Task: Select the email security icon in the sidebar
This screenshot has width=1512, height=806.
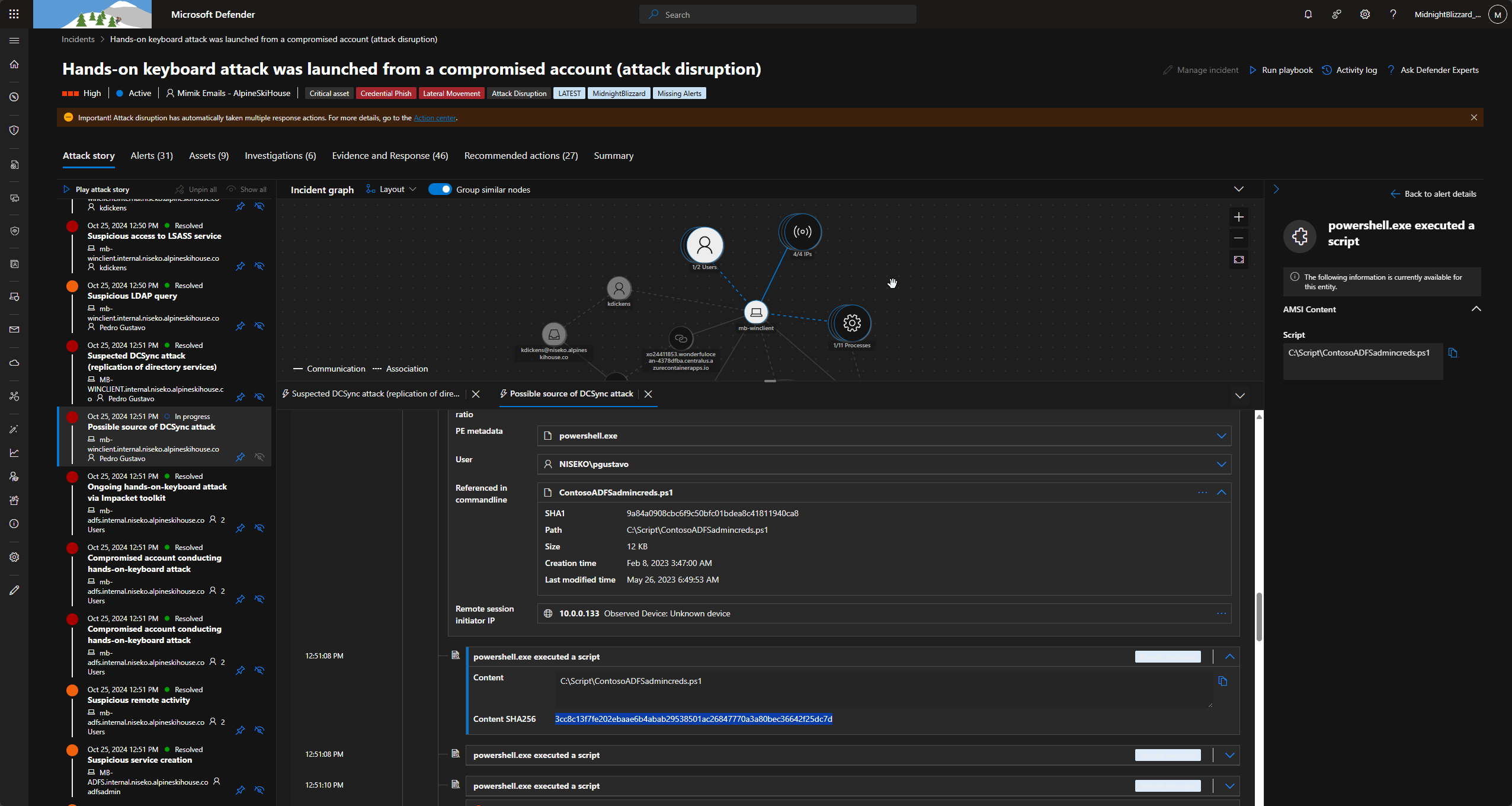Action: (14, 330)
